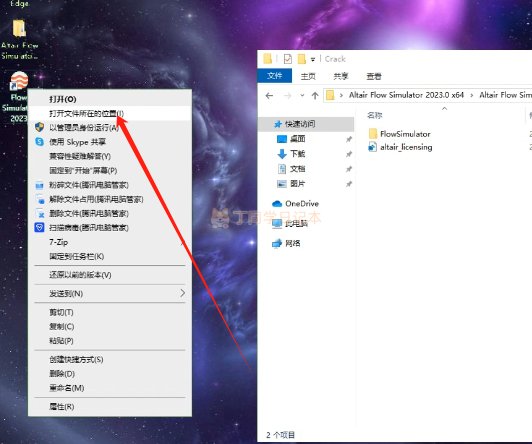This screenshot has height=444, width=532.
Task: Expand the 发送到(N) submenu arrow
Action: 183,293
